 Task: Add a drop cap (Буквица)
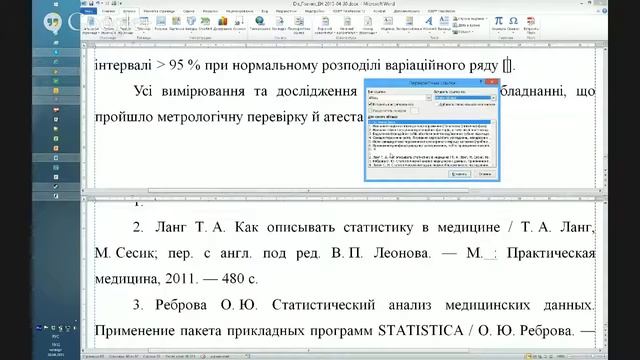[x=444, y=24]
